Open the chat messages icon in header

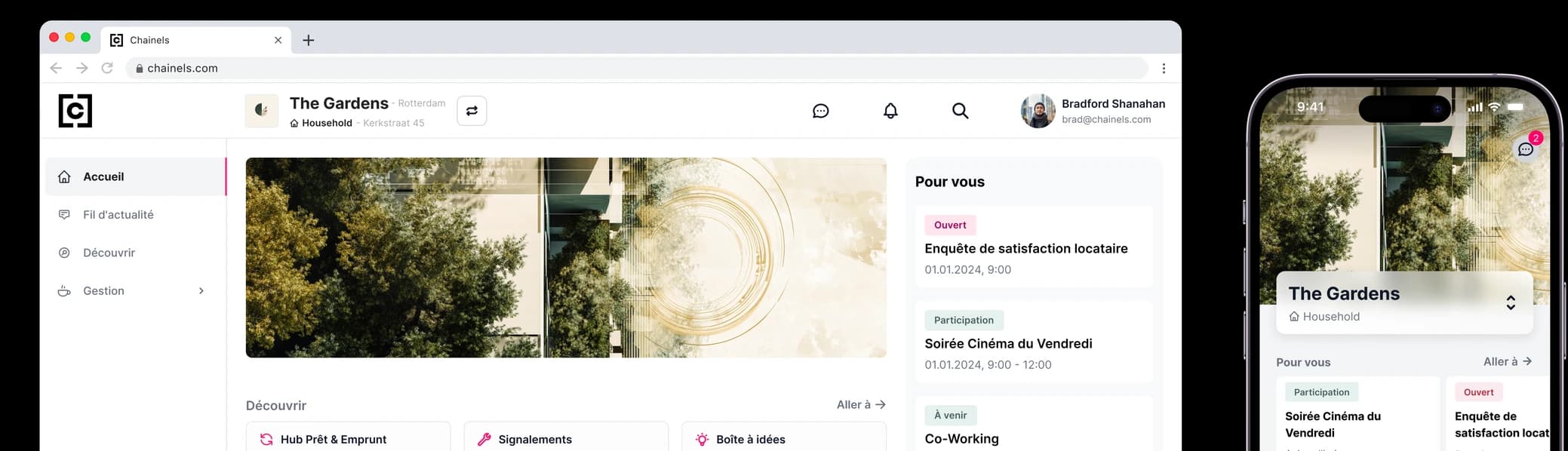tap(821, 111)
